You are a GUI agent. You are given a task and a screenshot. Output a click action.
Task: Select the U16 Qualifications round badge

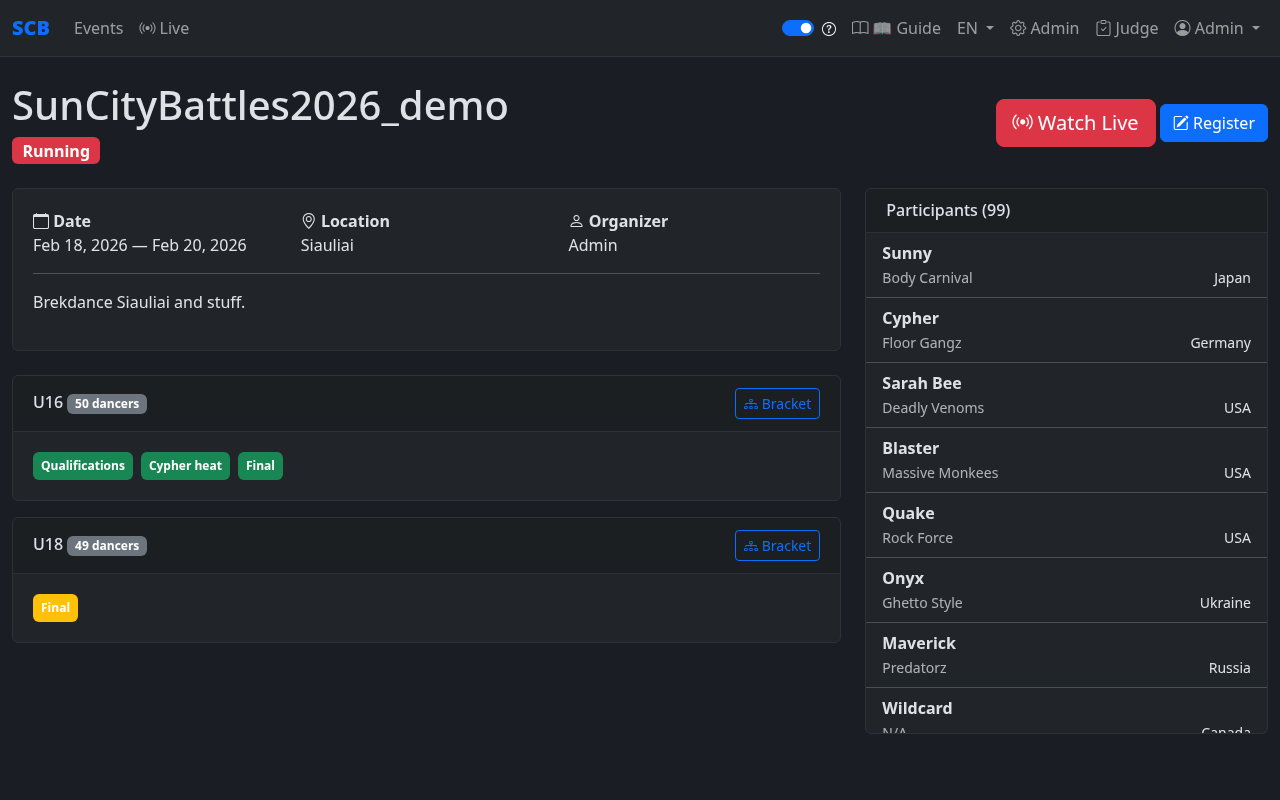pyautogui.click(x=83, y=466)
